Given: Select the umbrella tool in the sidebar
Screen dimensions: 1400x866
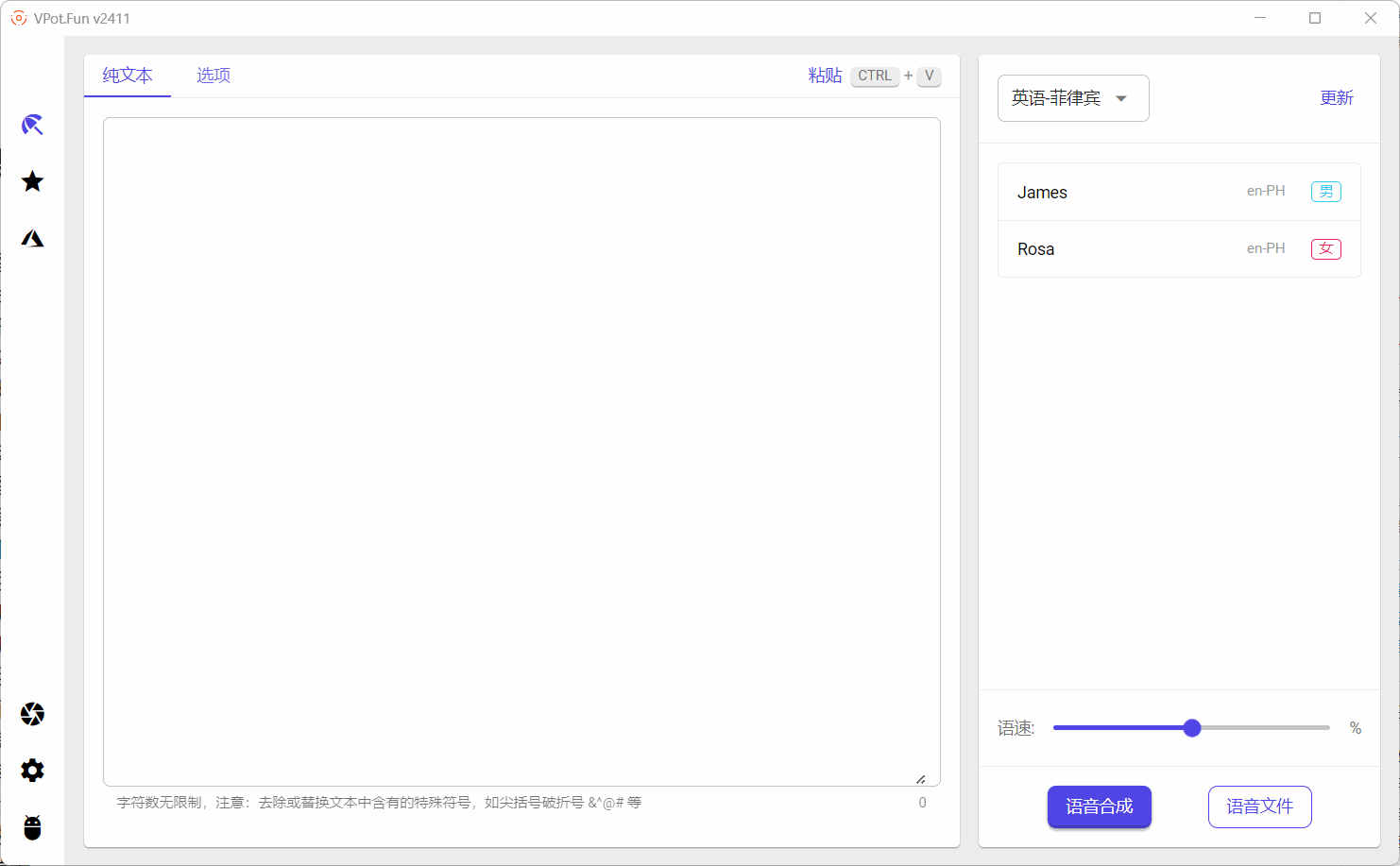Looking at the screenshot, I should coord(32,124).
